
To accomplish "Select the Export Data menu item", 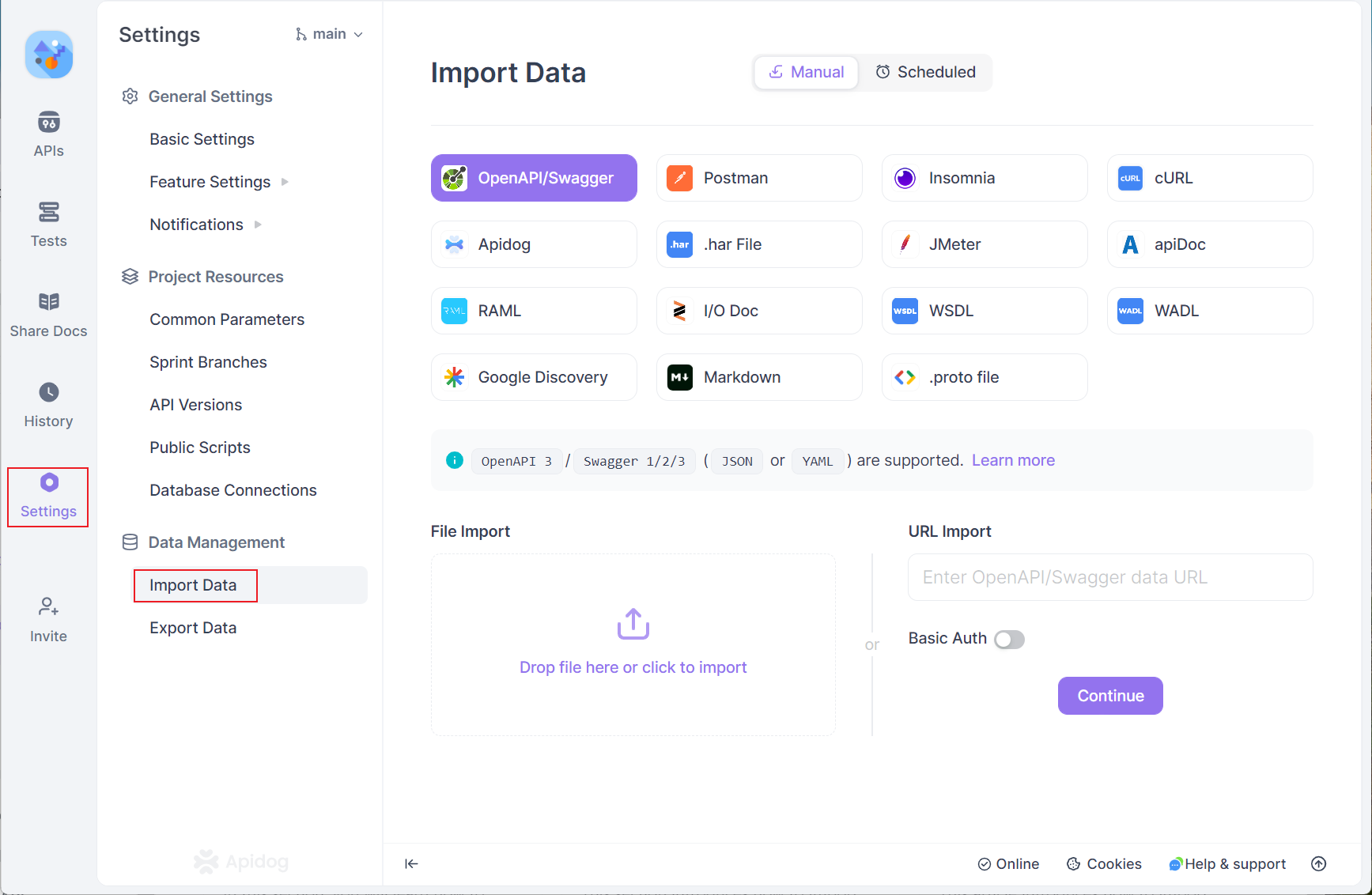I will pos(193,627).
